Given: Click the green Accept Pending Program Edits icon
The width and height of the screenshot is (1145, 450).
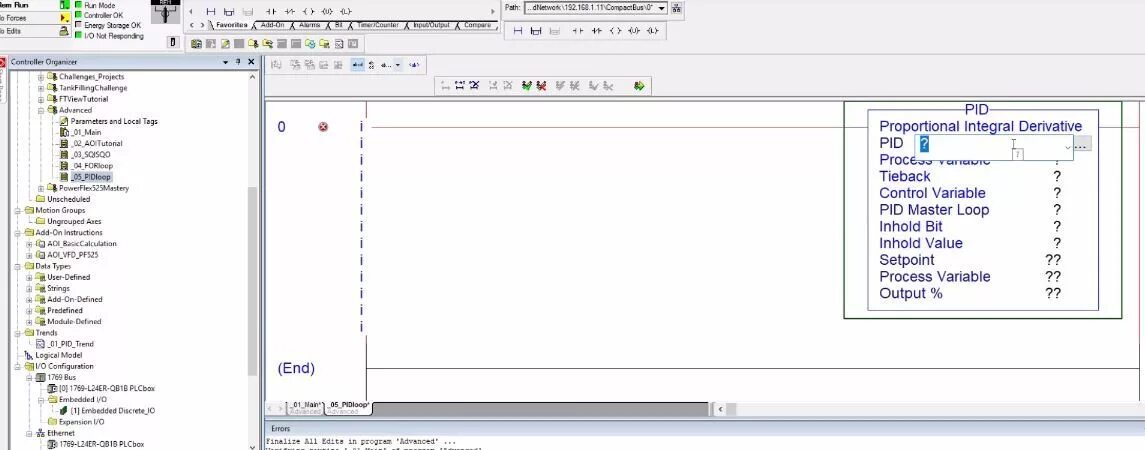Looking at the screenshot, I should coord(527,86).
